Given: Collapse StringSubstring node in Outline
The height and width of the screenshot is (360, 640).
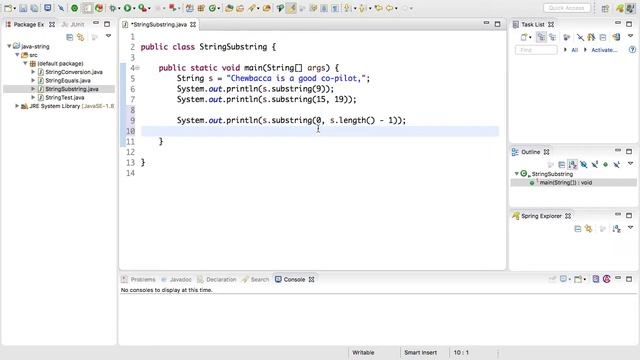Looking at the screenshot, I should (x=516, y=174).
